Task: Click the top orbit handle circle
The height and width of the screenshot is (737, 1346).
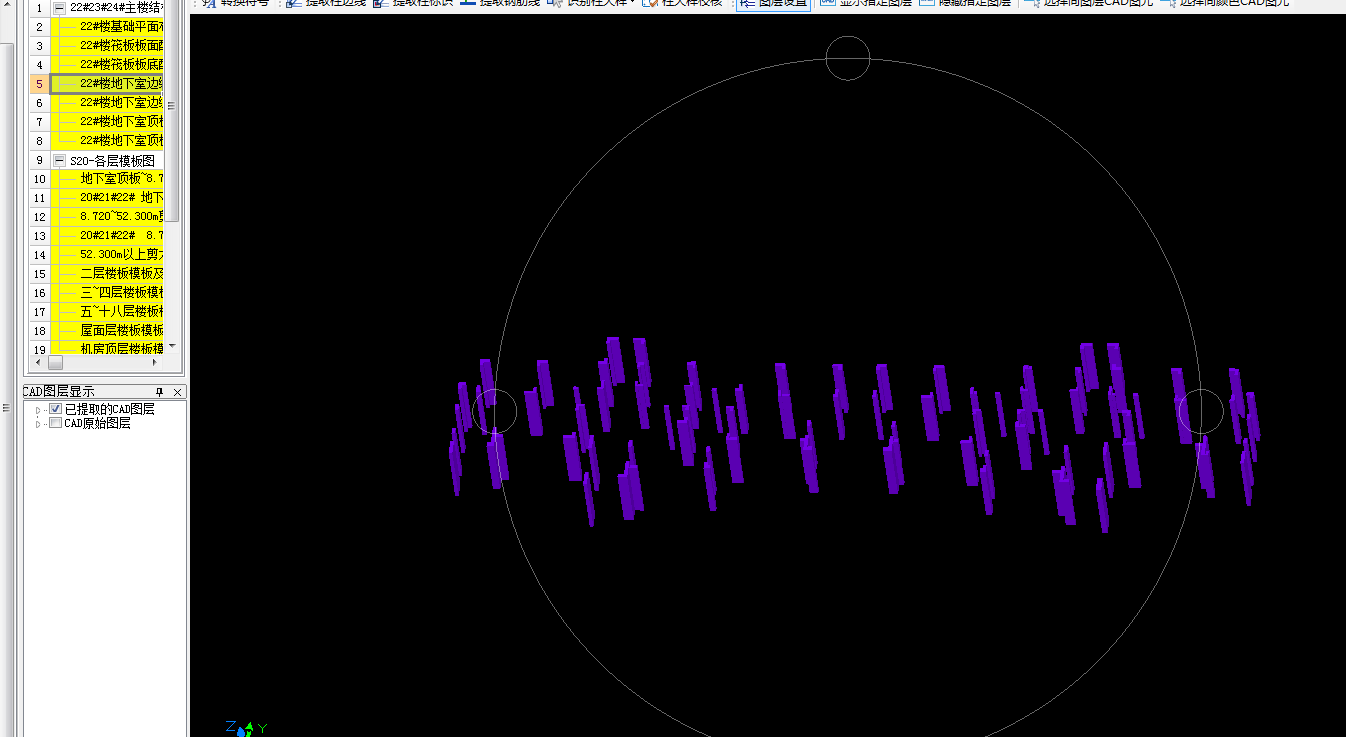Action: [848, 58]
